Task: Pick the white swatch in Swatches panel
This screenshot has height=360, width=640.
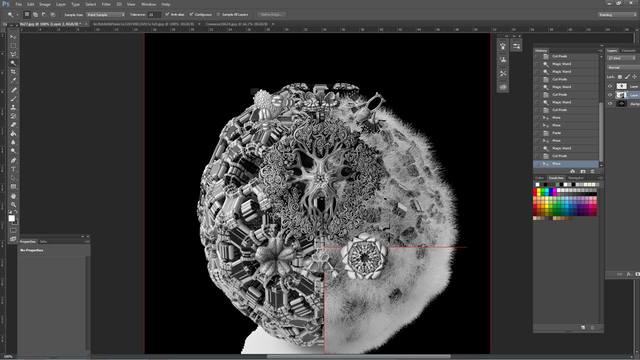Action: click(538, 184)
